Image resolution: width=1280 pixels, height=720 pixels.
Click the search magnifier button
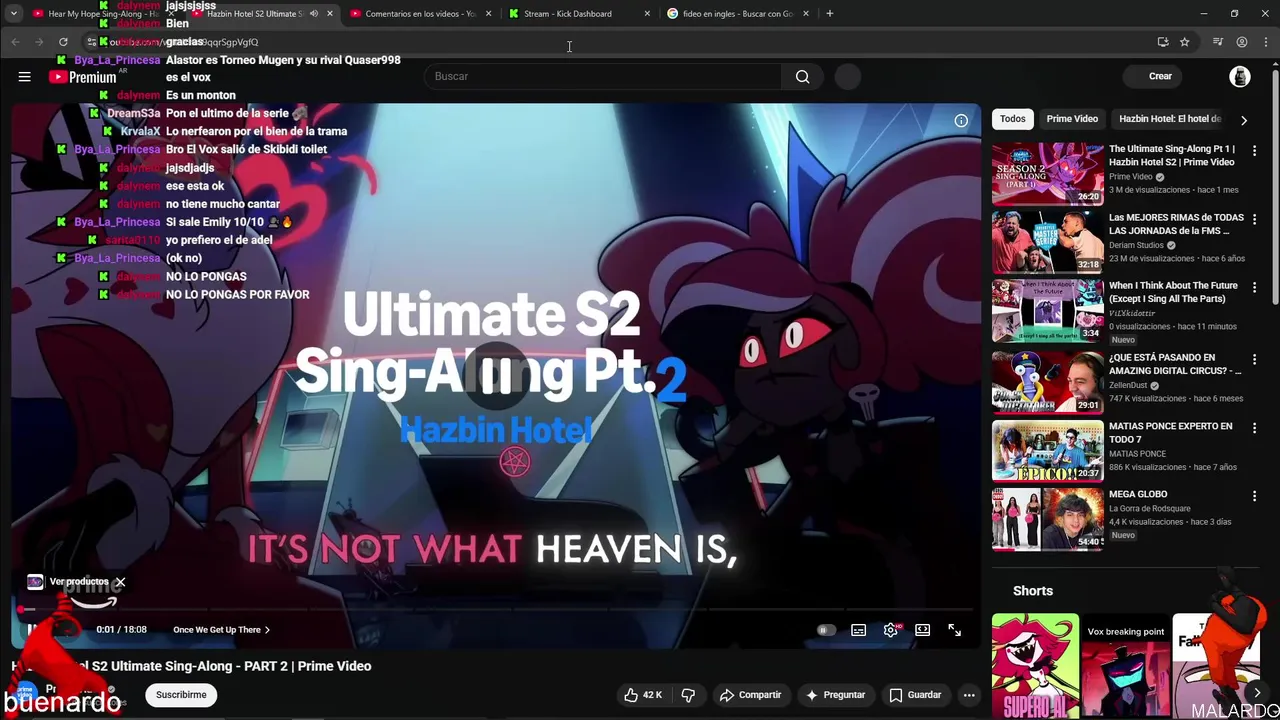click(802, 76)
